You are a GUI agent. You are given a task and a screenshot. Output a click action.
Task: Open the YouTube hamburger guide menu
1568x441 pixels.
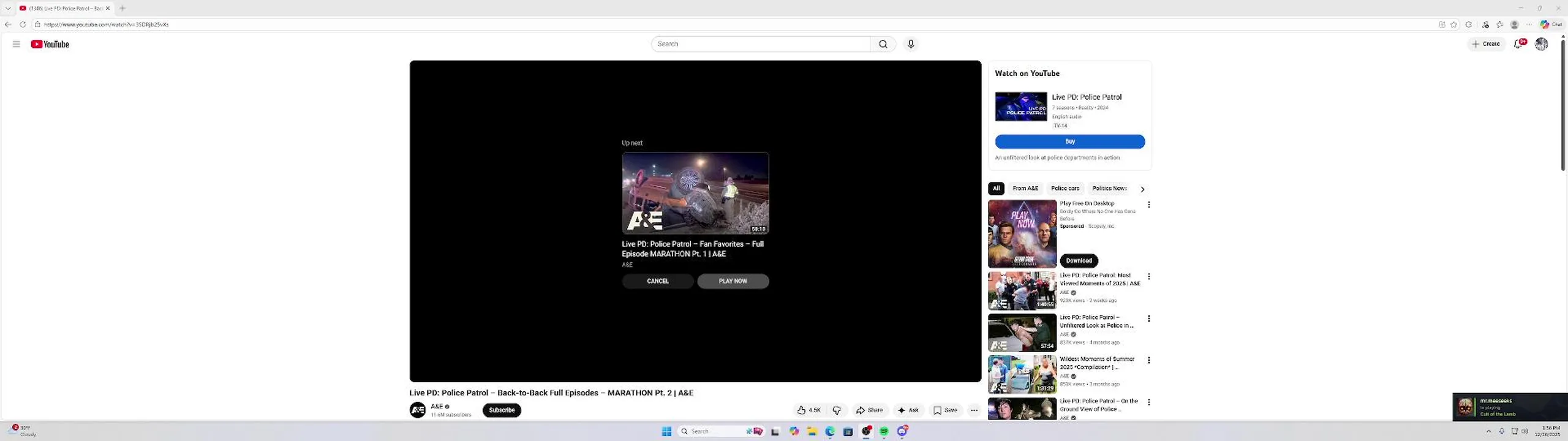coord(17,44)
